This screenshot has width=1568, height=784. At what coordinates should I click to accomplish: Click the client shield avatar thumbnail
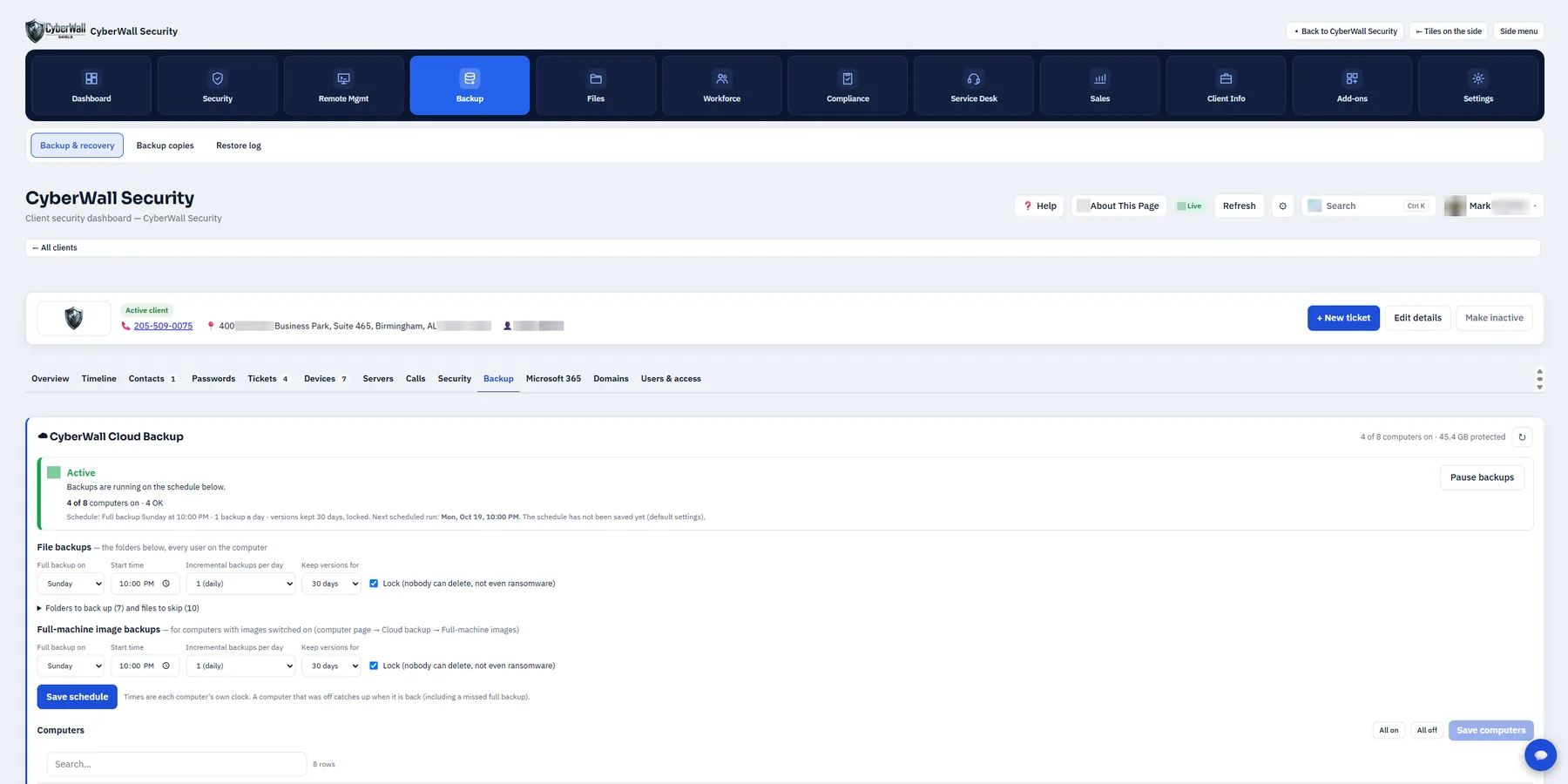pyautogui.click(x=74, y=318)
